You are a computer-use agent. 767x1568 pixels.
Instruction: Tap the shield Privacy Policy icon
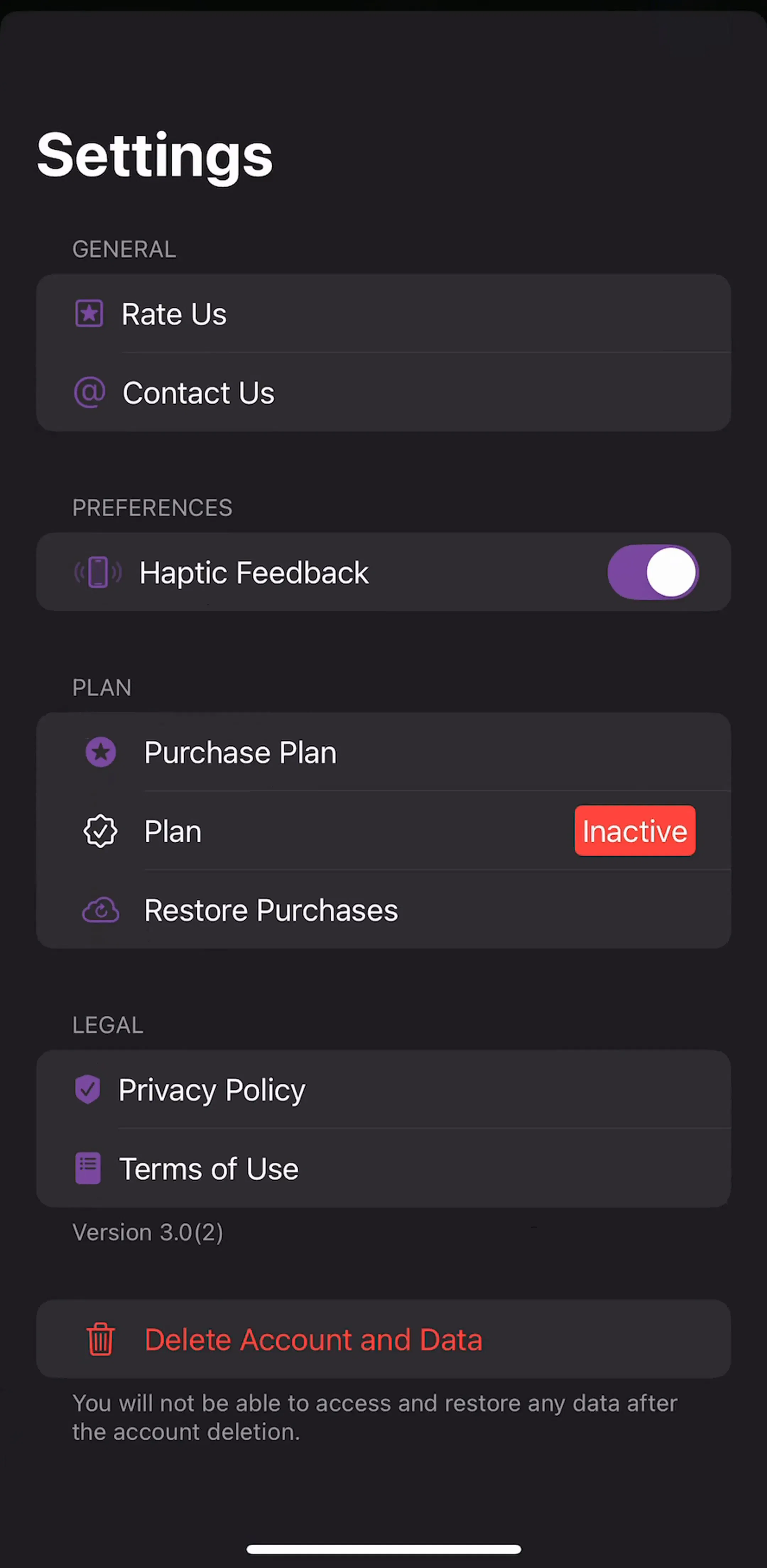coord(88,1089)
